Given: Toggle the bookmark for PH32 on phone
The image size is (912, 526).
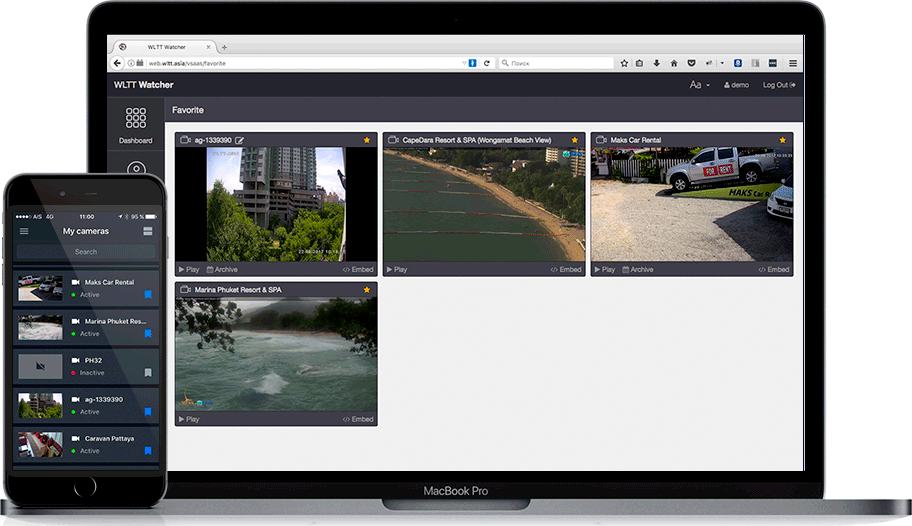Looking at the screenshot, I should pos(148,373).
